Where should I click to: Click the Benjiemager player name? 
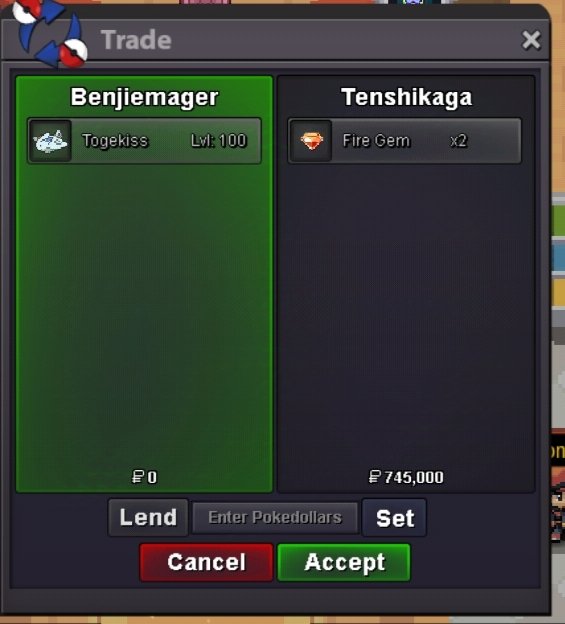(144, 97)
